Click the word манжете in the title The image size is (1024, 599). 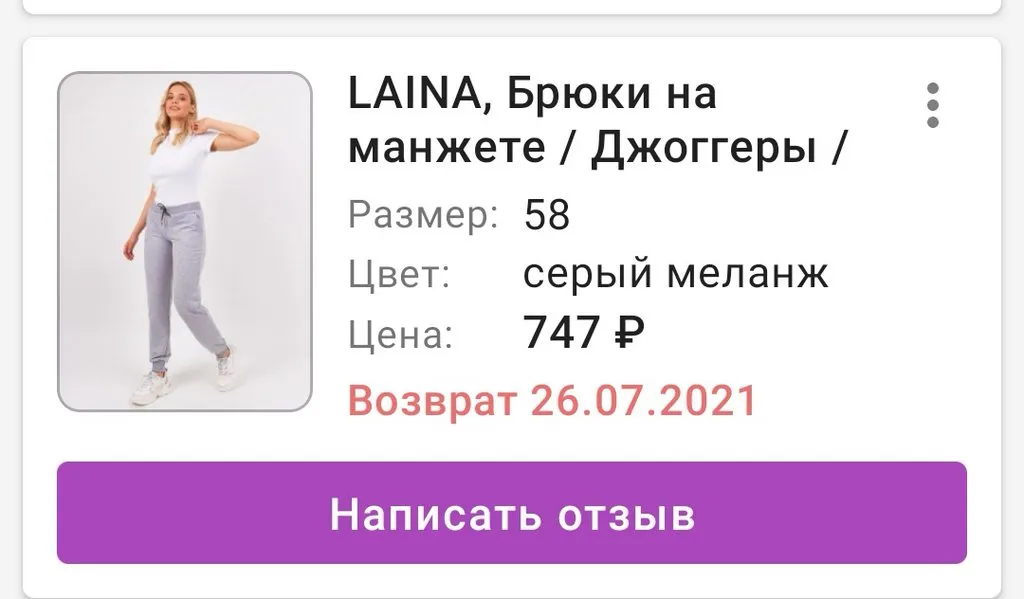(447, 148)
